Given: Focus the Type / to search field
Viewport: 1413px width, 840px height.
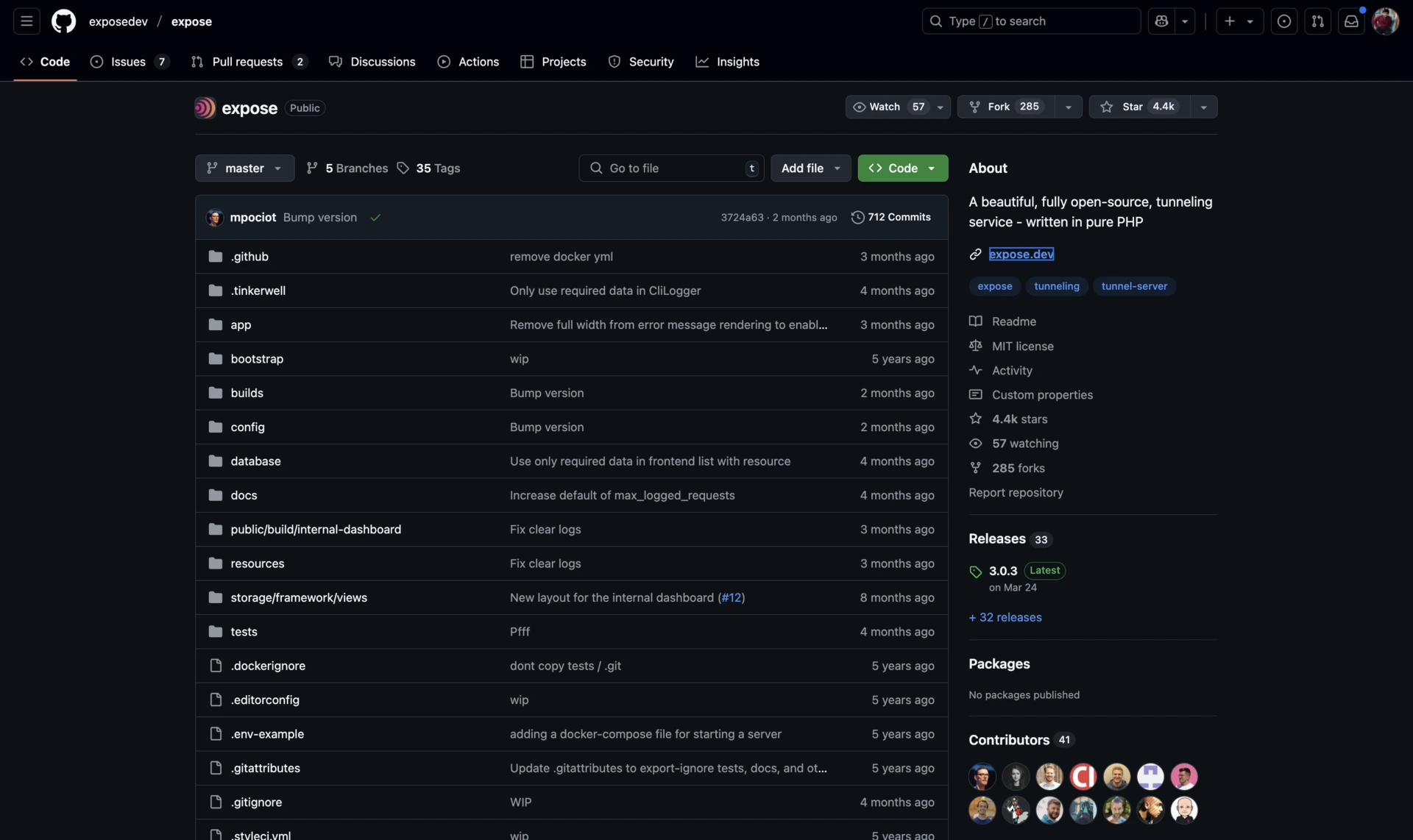Looking at the screenshot, I should click(x=1031, y=21).
